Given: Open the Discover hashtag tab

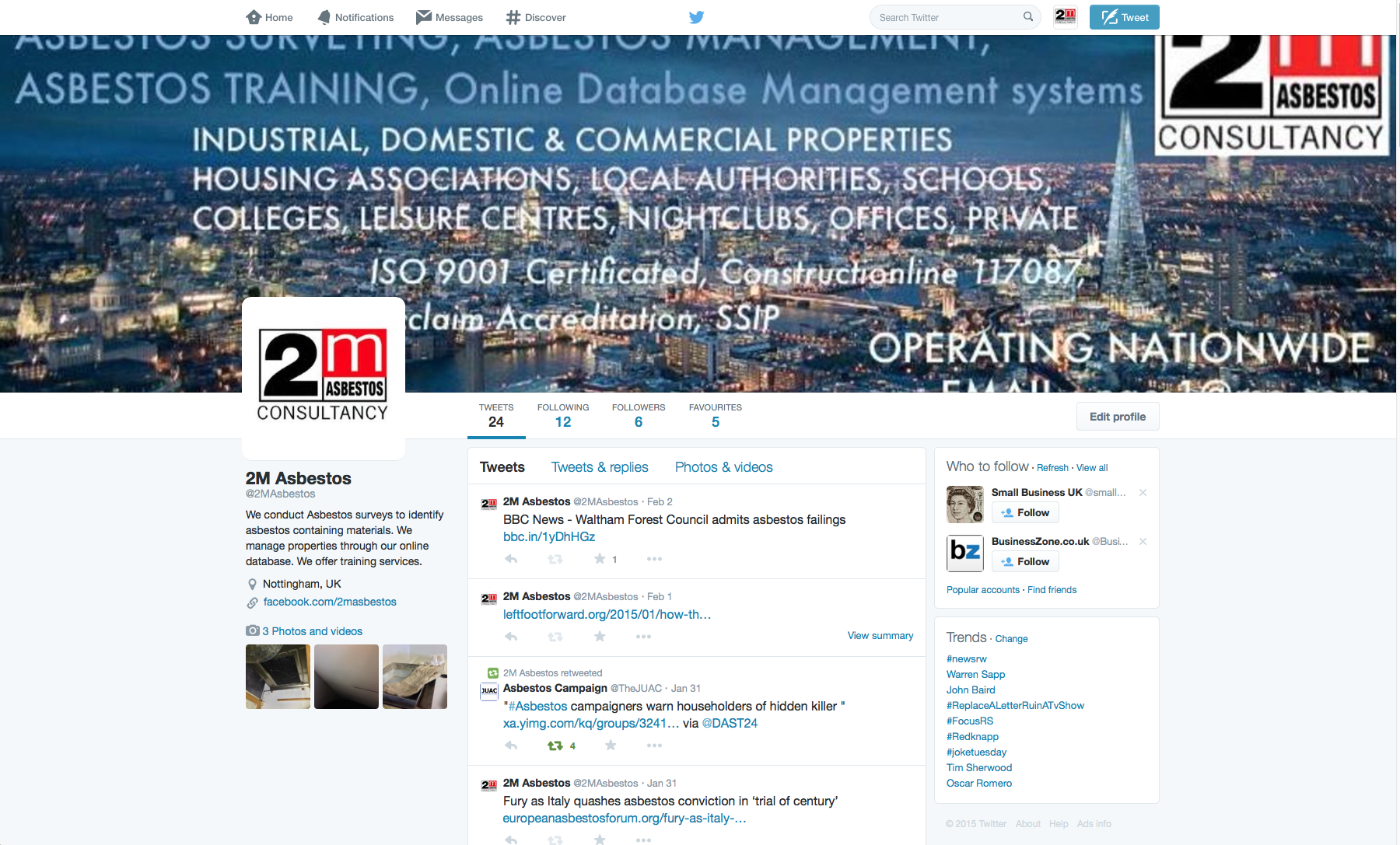Looking at the screenshot, I should tap(513, 17).
